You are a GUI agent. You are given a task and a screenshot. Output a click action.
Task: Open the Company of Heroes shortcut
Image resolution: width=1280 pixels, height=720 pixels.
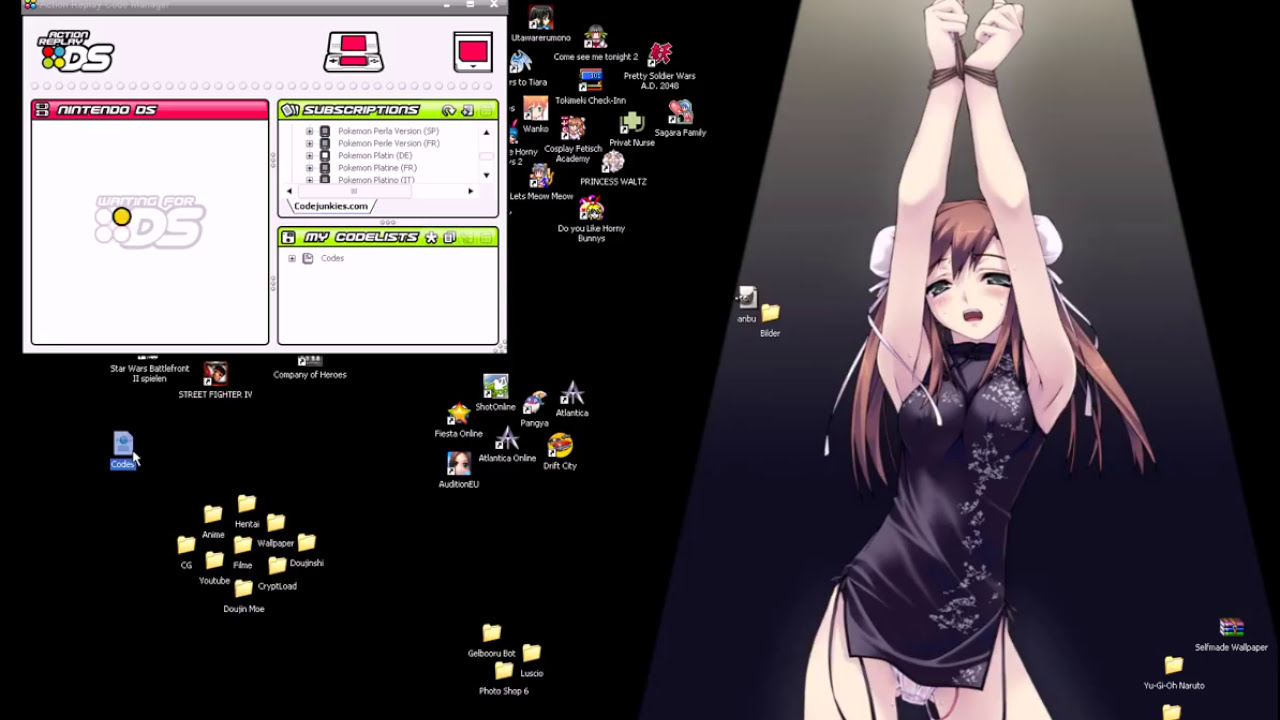310,360
